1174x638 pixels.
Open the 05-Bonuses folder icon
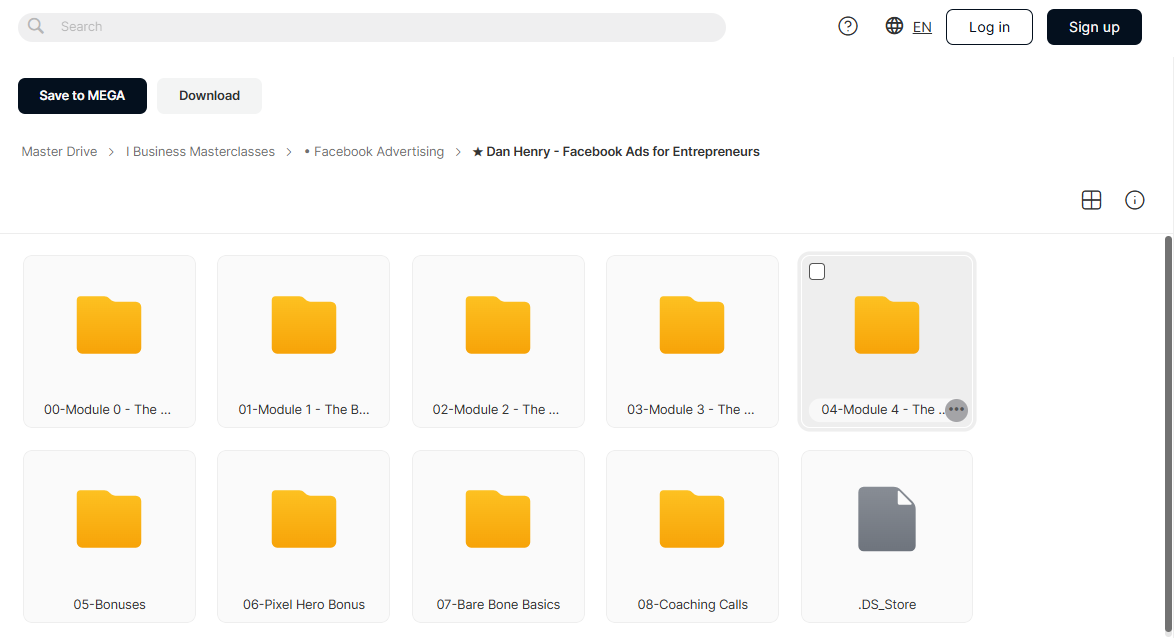coord(109,519)
